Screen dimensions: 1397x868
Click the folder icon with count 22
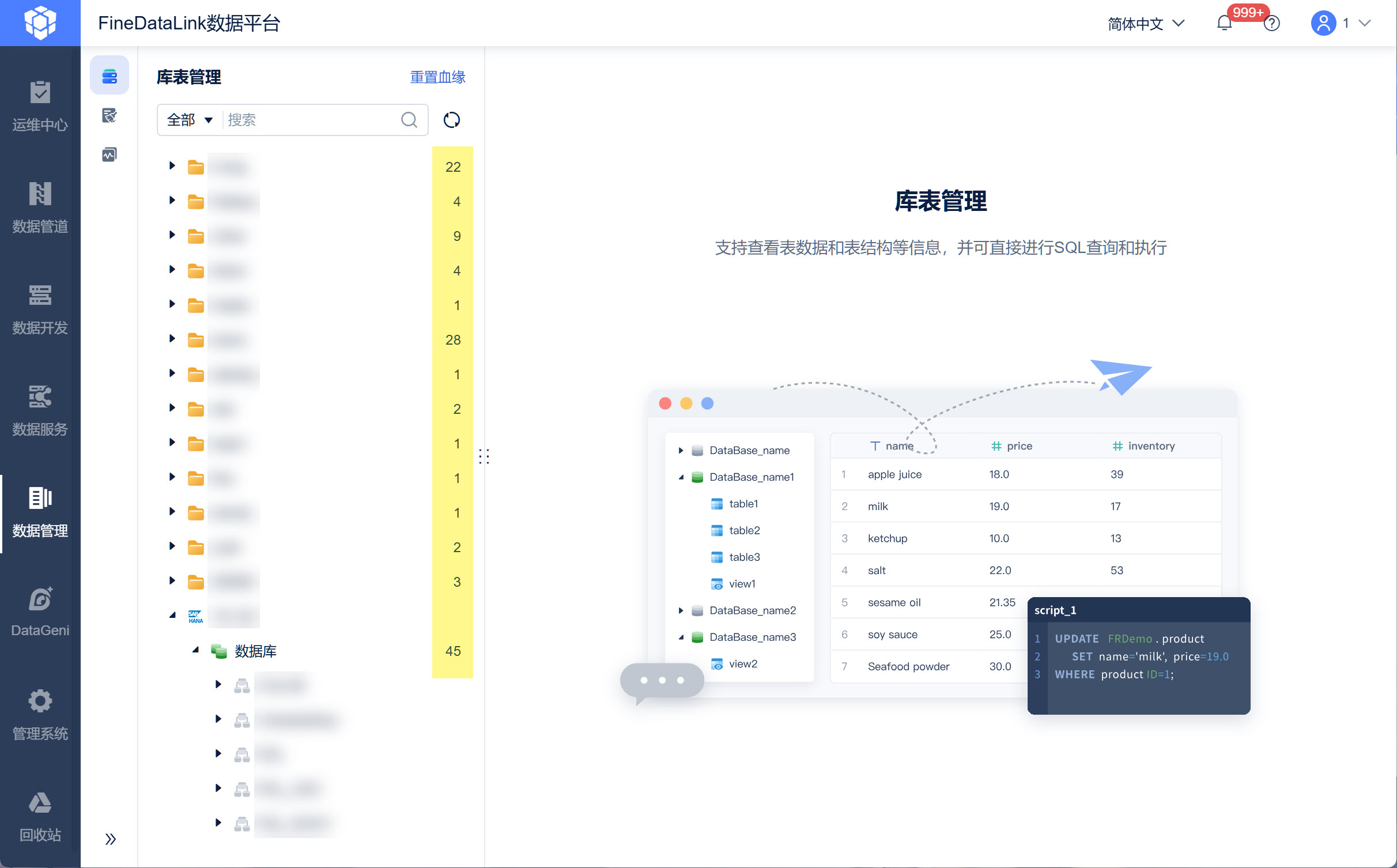(195, 167)
